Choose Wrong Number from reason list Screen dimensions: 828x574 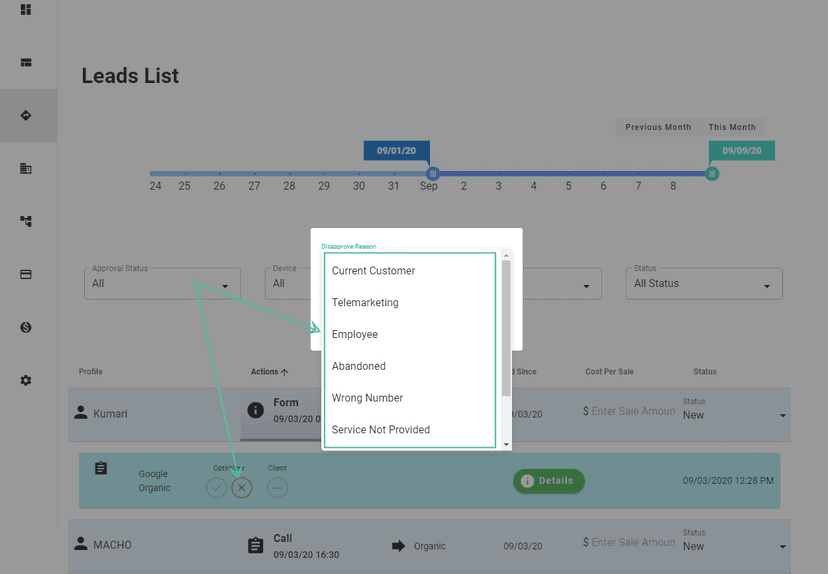pos(367,398)
